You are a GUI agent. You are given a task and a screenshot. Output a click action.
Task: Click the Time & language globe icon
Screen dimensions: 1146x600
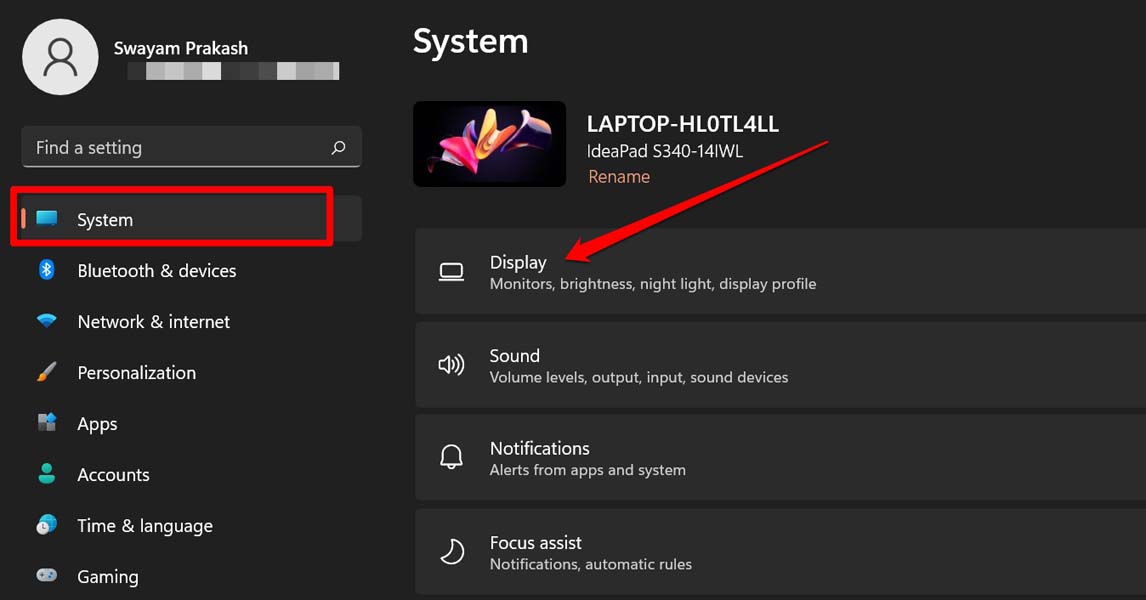pyautogui.click(x=47, y=525)
